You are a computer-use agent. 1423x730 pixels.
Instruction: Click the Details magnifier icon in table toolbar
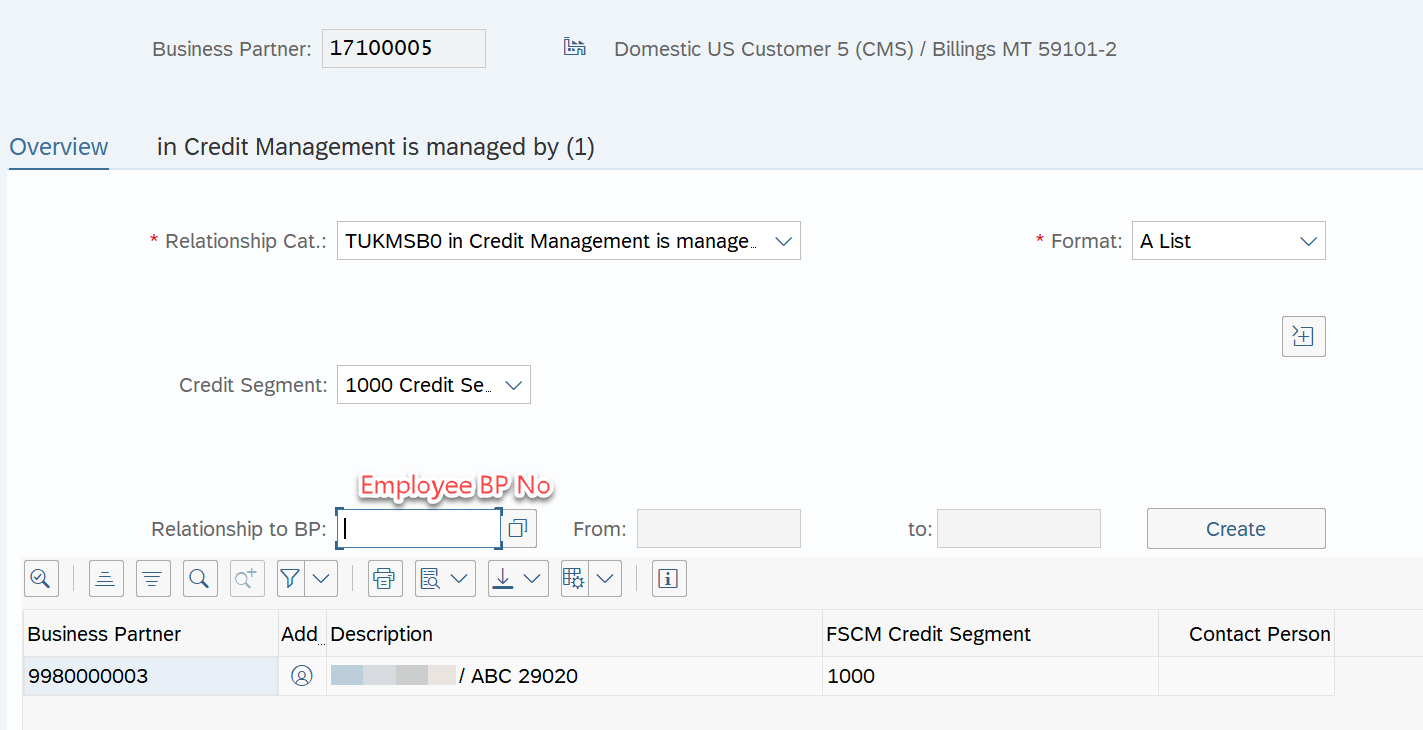tap(40, 578)
